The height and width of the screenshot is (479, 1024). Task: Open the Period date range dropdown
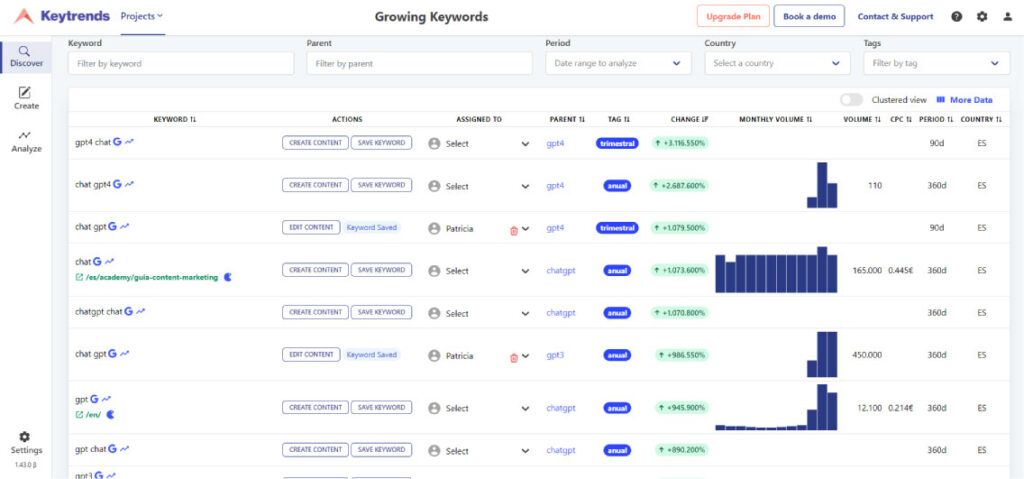pyautogui.click(x=618, y=63)
